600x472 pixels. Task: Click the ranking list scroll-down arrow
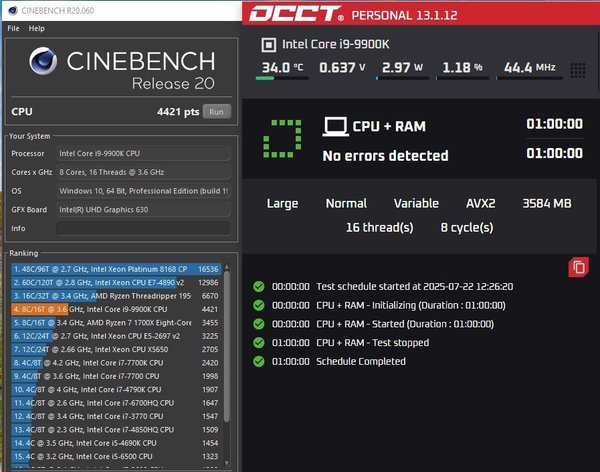click(227, 463)
